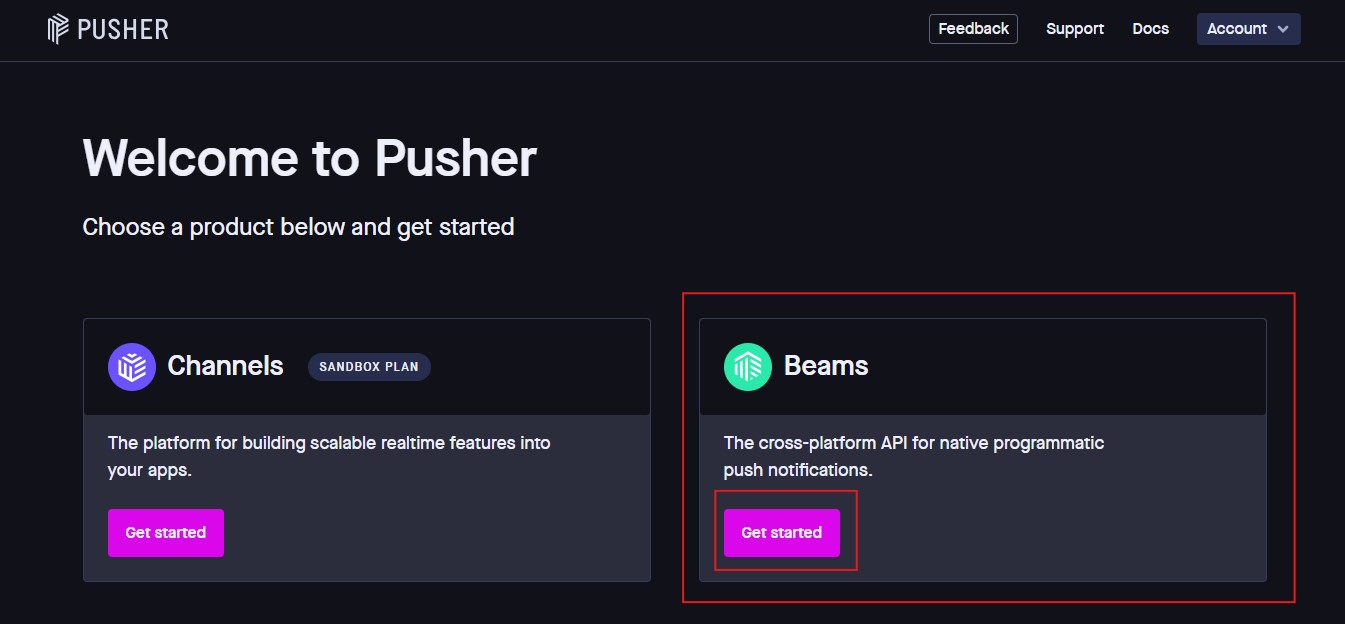Open the Docs link

click(1150, 29)
